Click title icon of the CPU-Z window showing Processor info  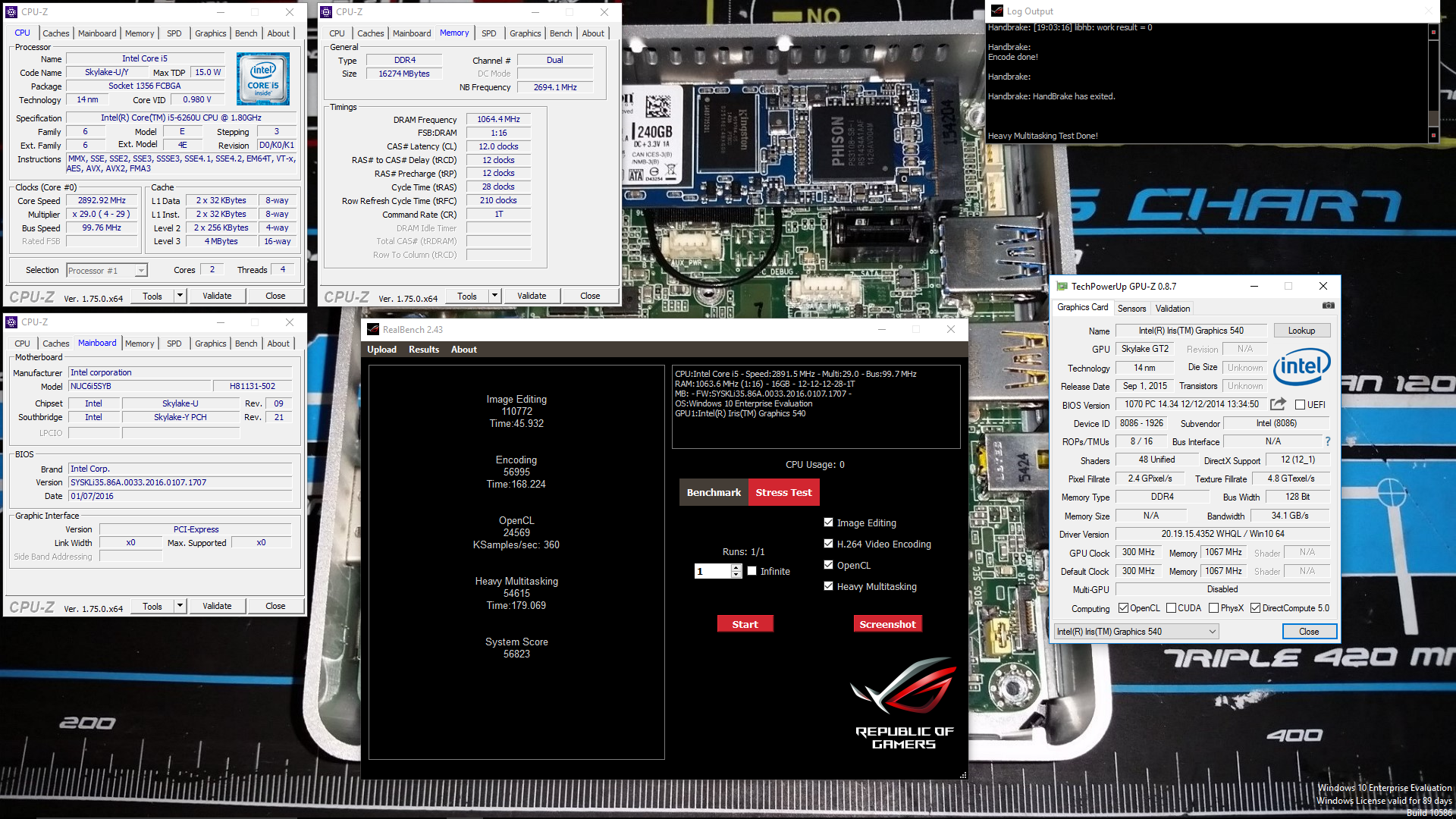tap(11, 11)
